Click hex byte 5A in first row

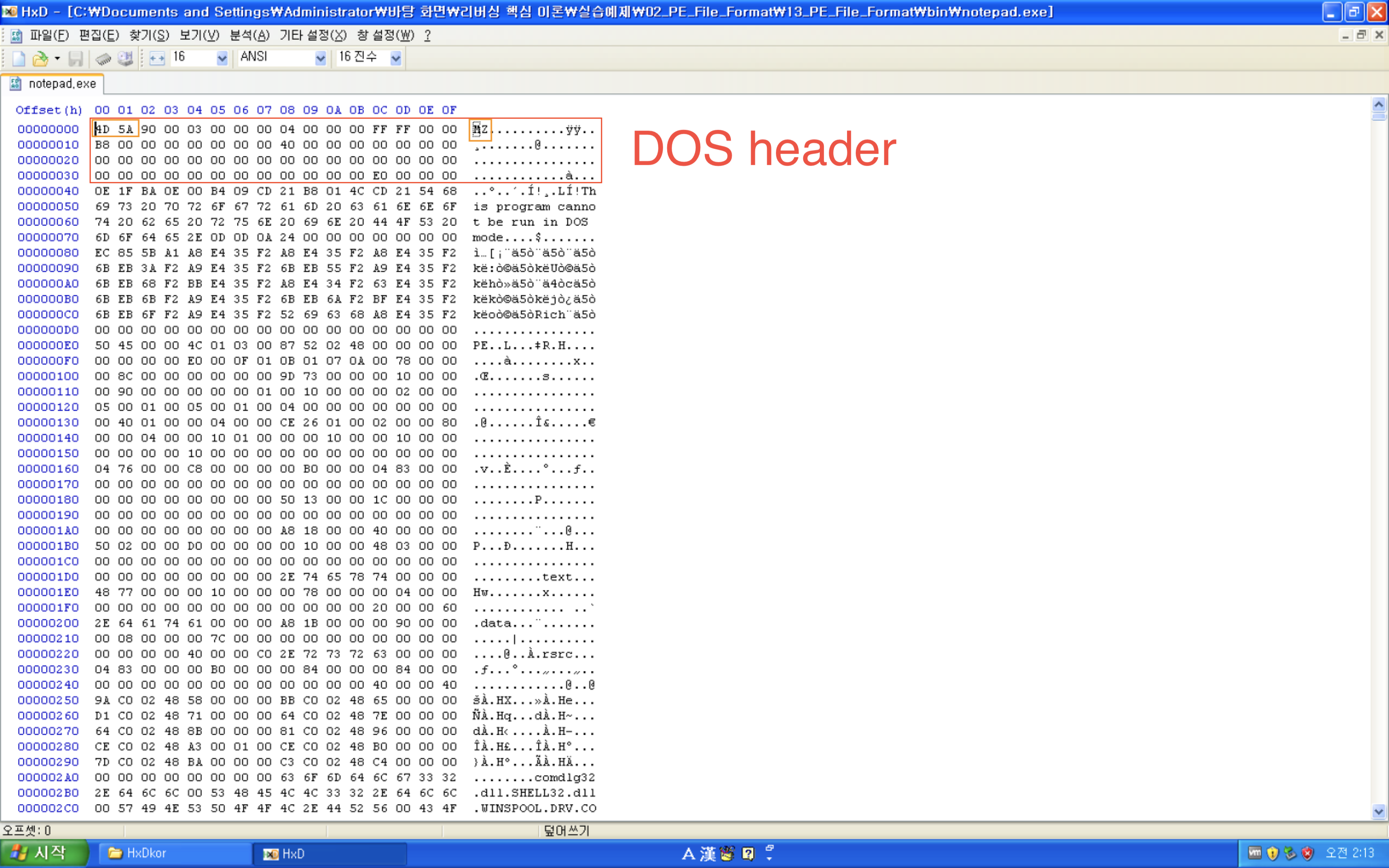click(126, 129)
